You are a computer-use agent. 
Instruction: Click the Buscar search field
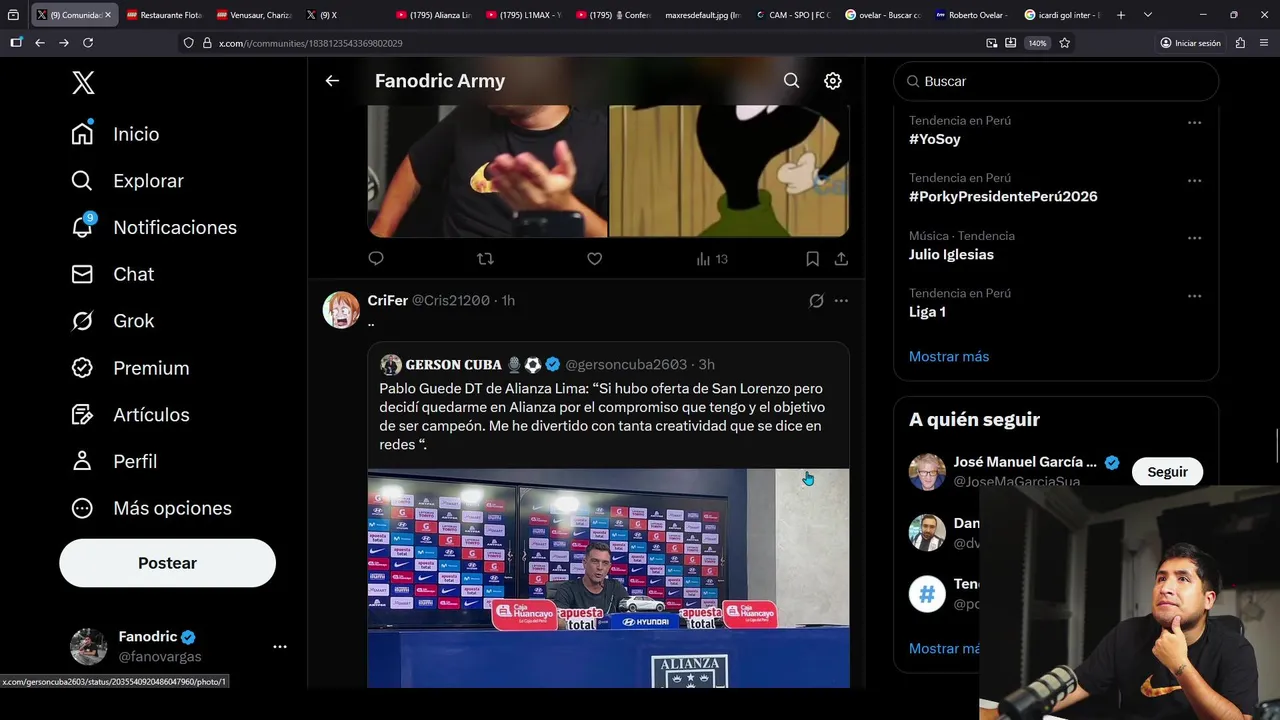1056,81
